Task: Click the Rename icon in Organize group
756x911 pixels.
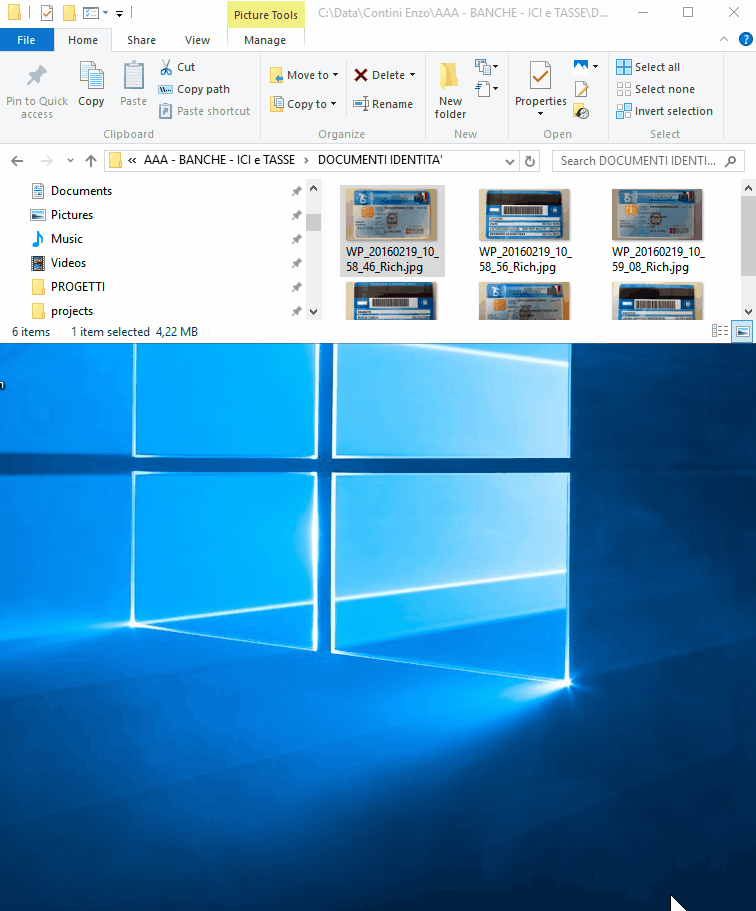Action: pyautogui.click(x=361, y=104)
